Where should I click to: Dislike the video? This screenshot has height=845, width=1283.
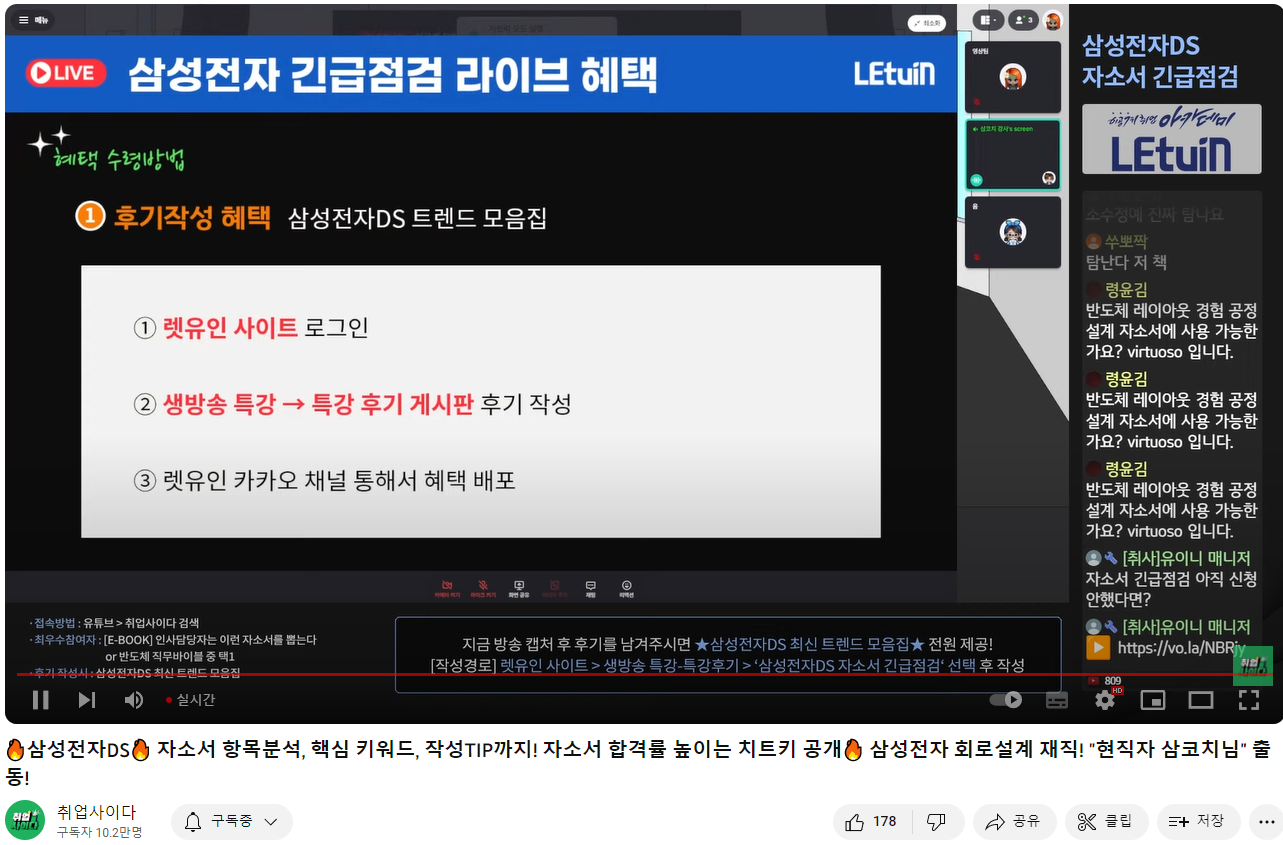pyautogui.click(x=937, y=822)
